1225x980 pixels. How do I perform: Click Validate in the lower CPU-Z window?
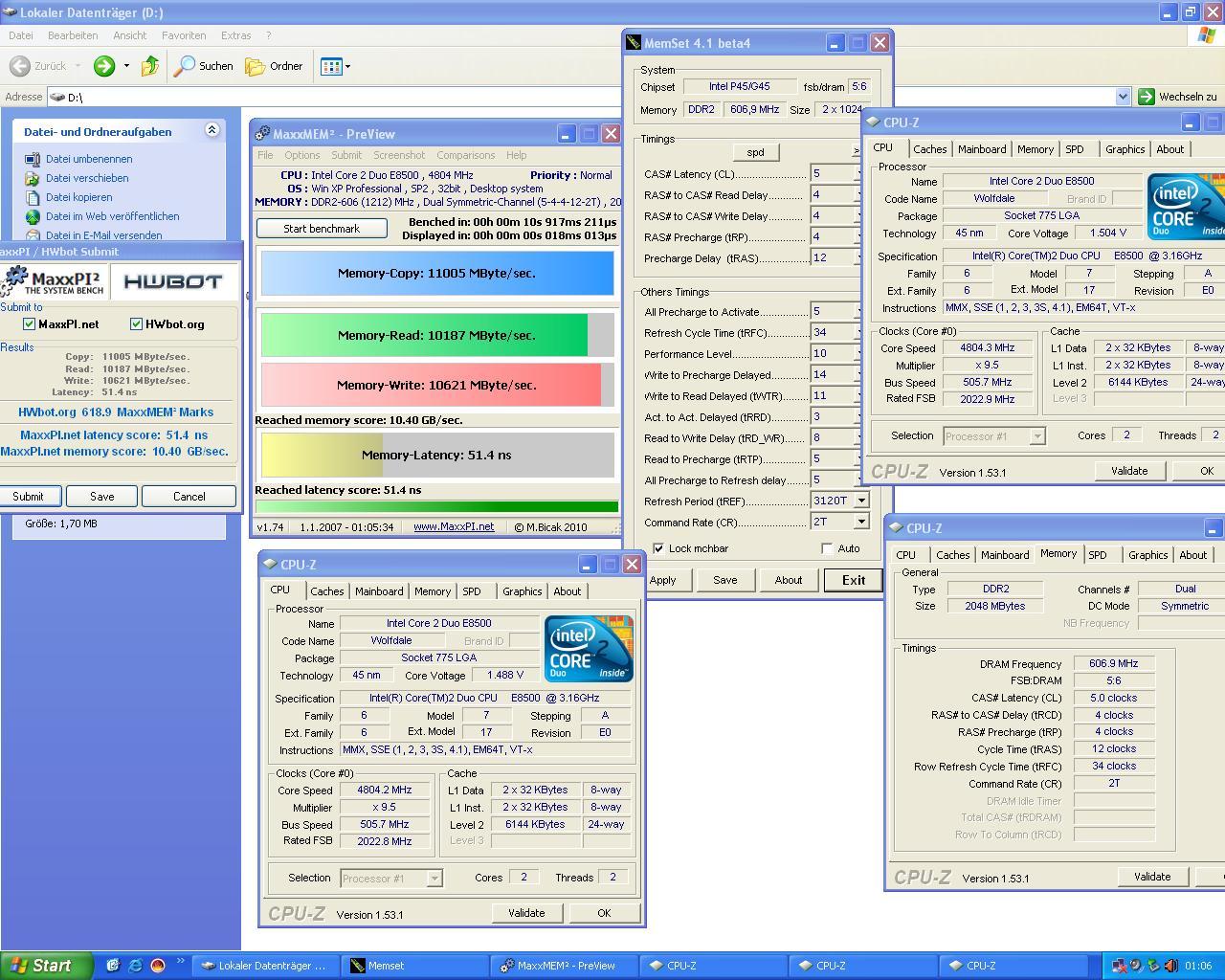(526, 913)
